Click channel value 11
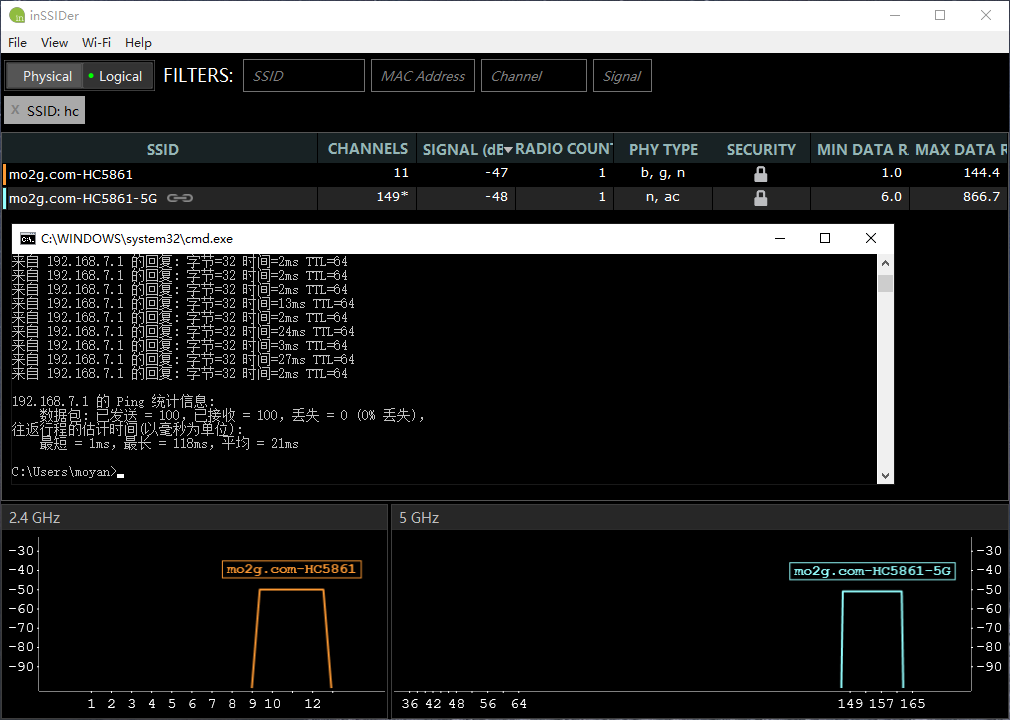Image resolution: width=1010 pixels, height=720 pixels. point(401,173)
